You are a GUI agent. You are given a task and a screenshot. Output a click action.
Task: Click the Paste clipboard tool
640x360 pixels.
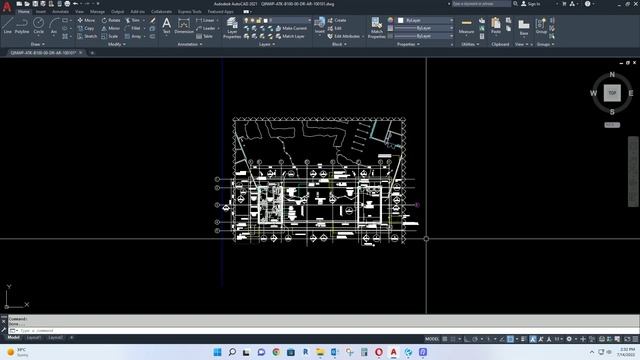496,26
